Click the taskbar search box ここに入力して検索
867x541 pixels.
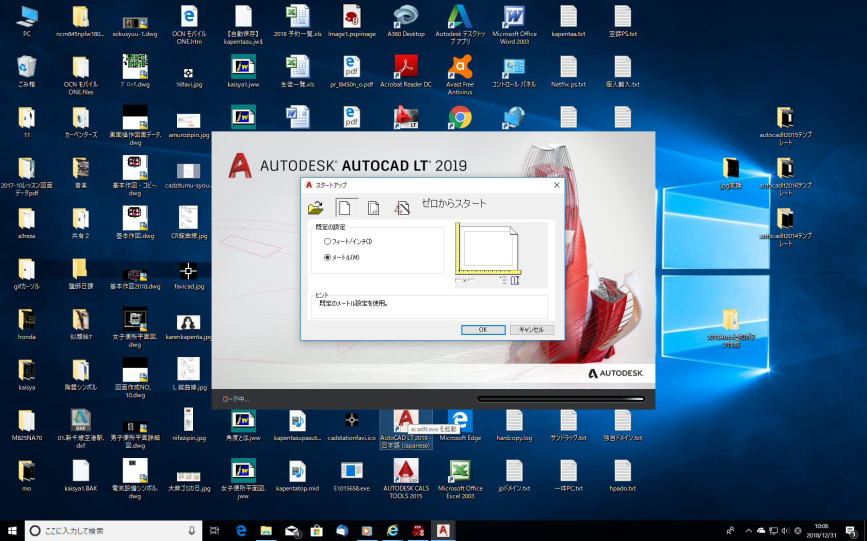pos(113,530)
